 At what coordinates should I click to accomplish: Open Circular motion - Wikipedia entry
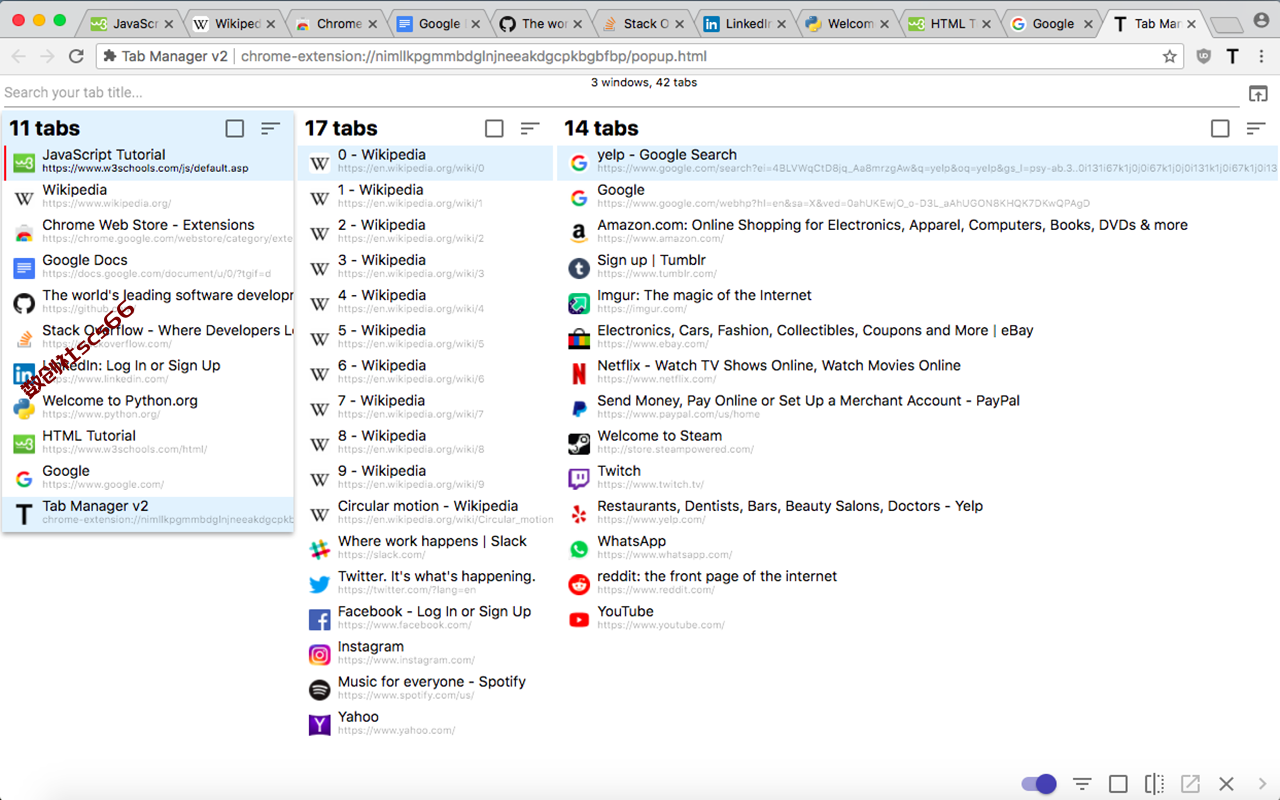coord(426,513)
